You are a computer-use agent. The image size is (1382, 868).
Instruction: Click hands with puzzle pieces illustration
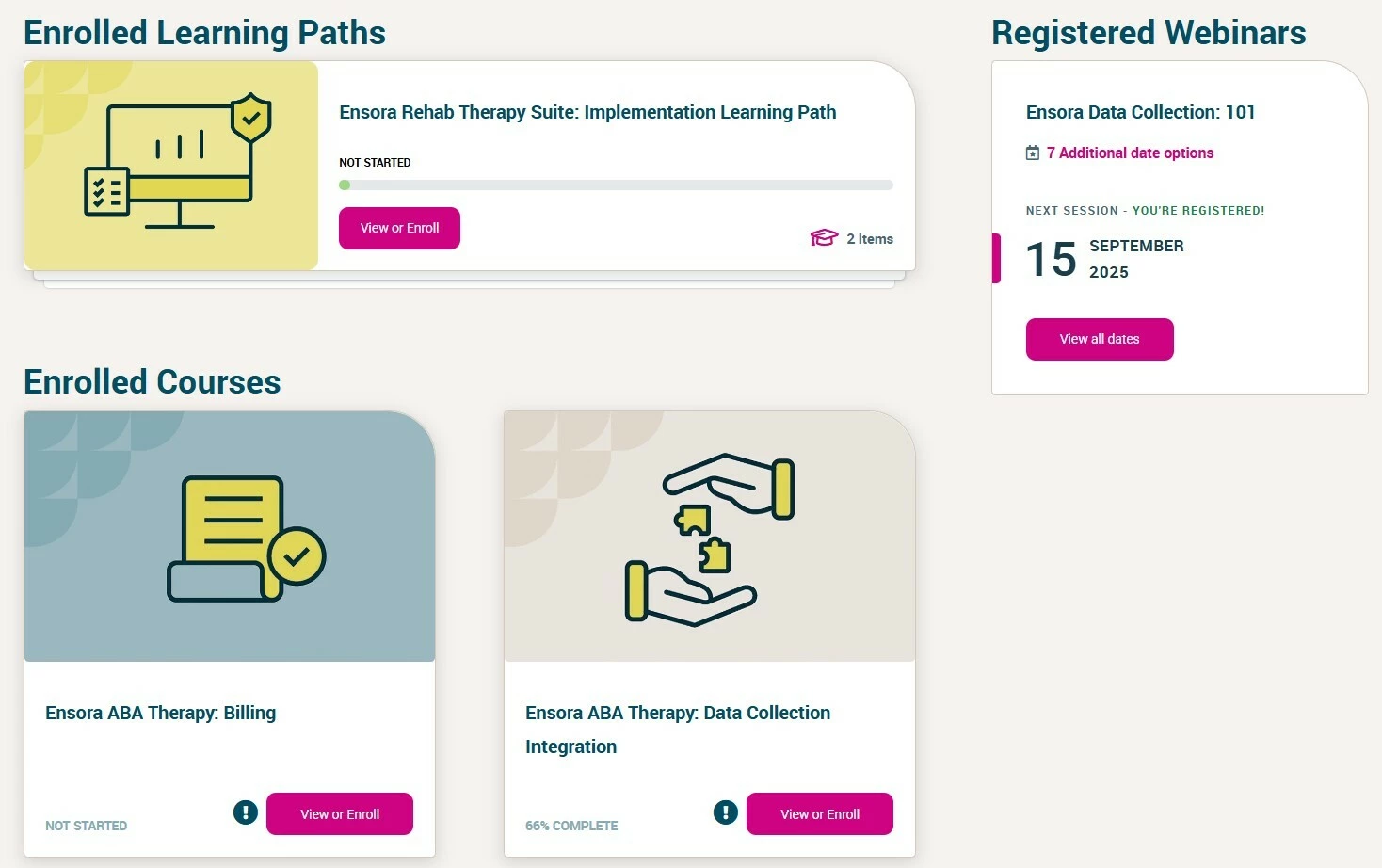pyautogui.click(x=710, y=540)
